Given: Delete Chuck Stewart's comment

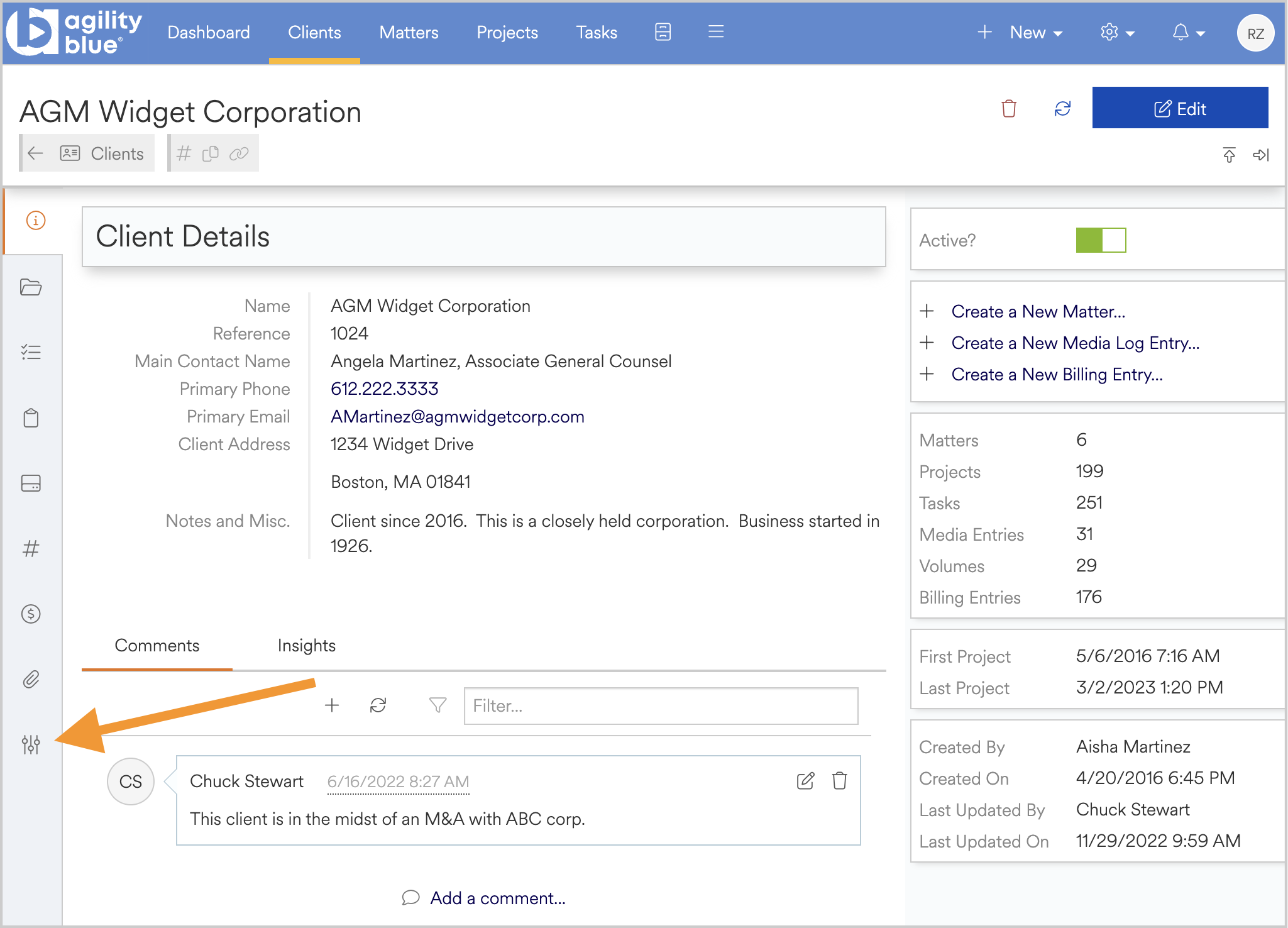Looking at the screenshot, I should point(840,781).
